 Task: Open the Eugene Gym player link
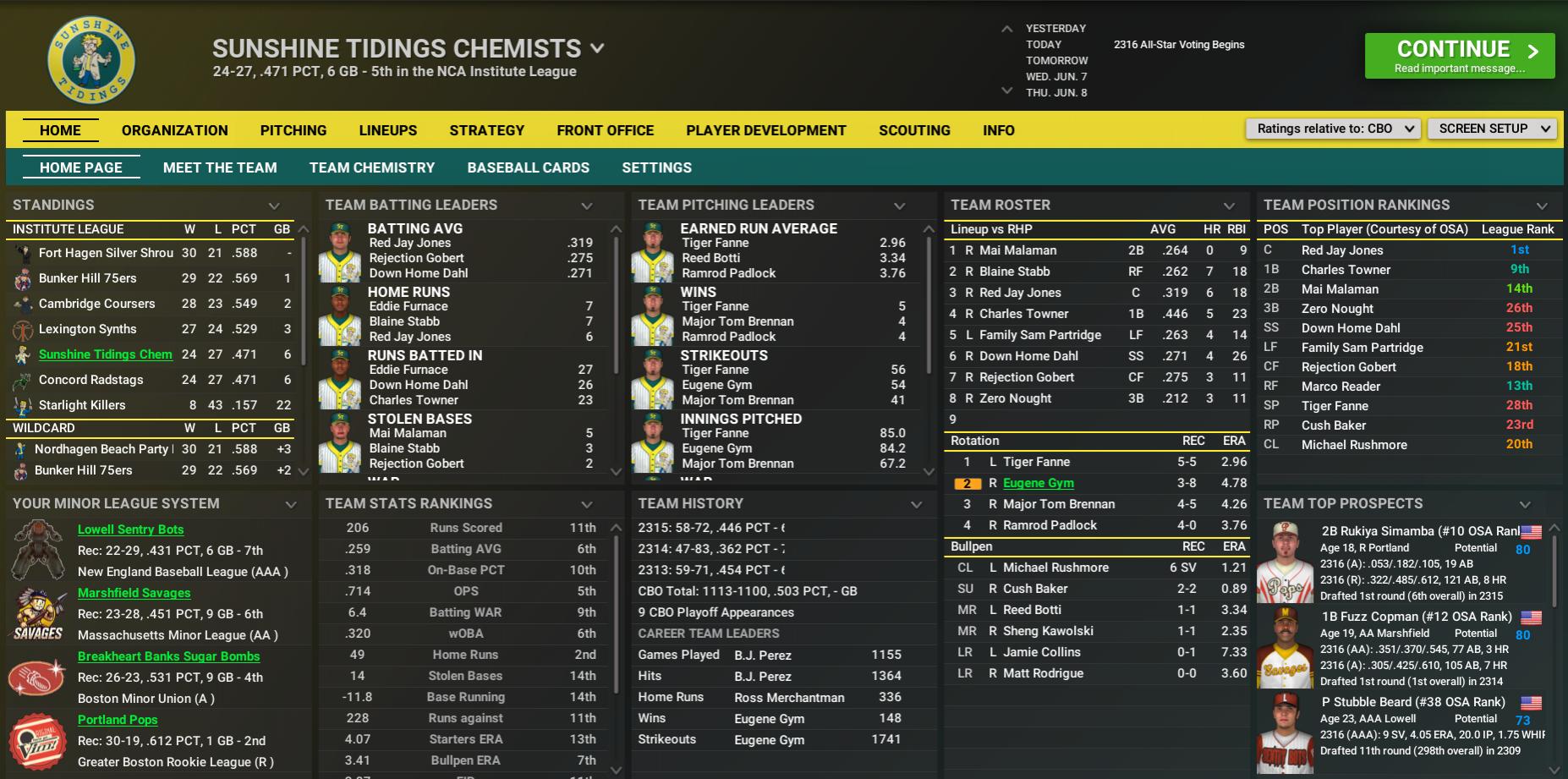click(x=1038, y=483)
